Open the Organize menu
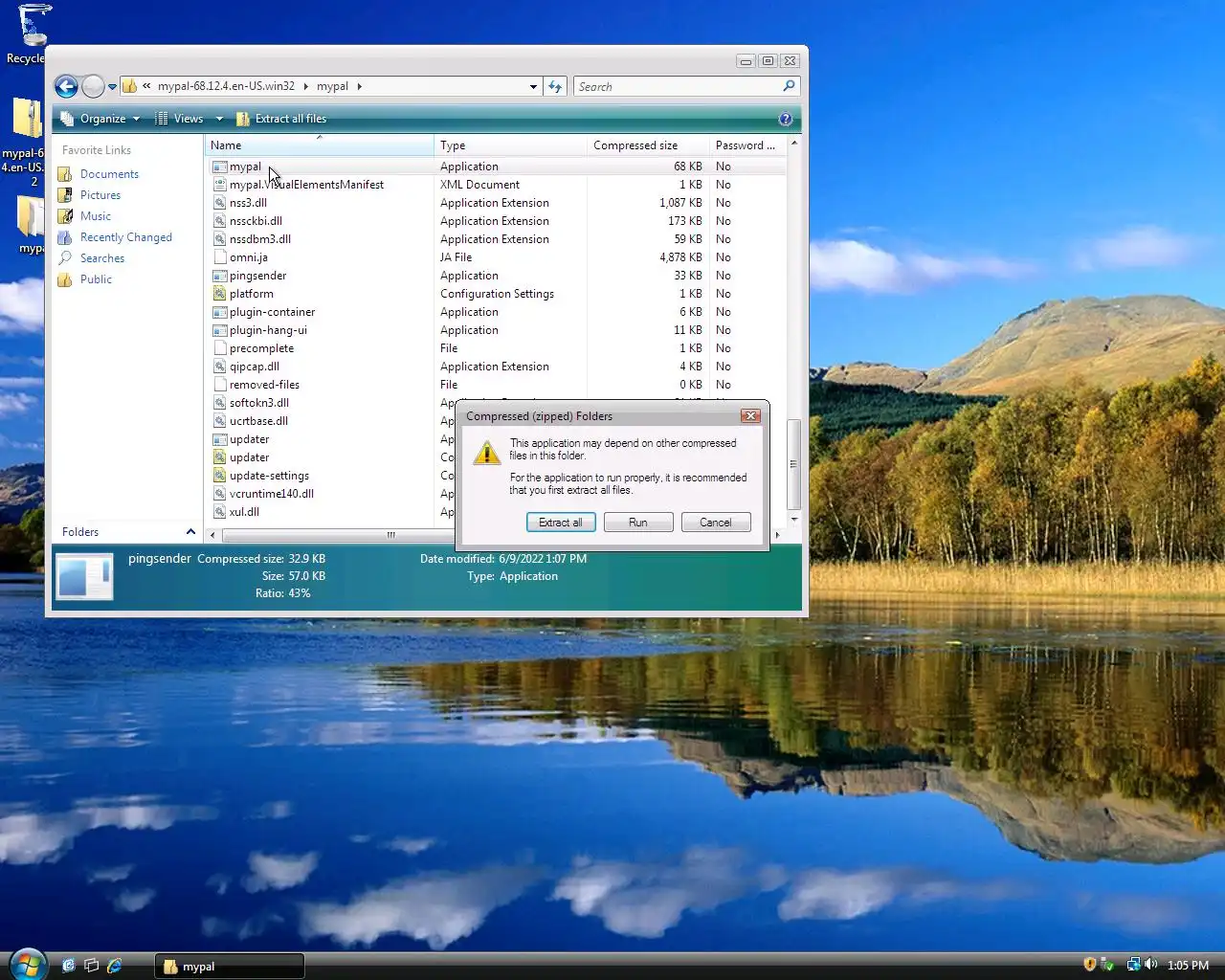Screen dimensions: 1225x980 100,119
